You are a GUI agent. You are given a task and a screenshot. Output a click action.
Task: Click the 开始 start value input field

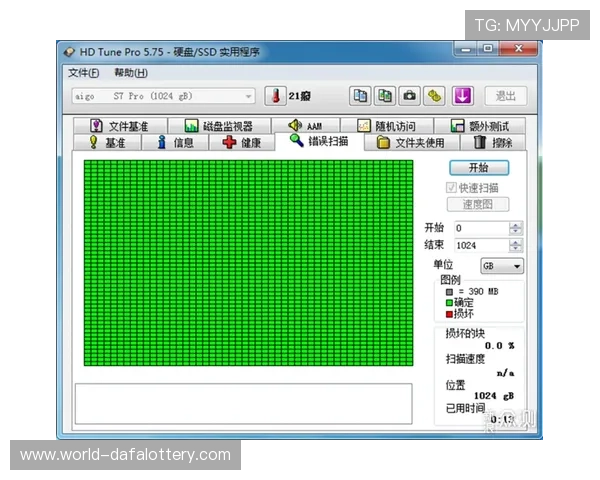pos(481,228)
